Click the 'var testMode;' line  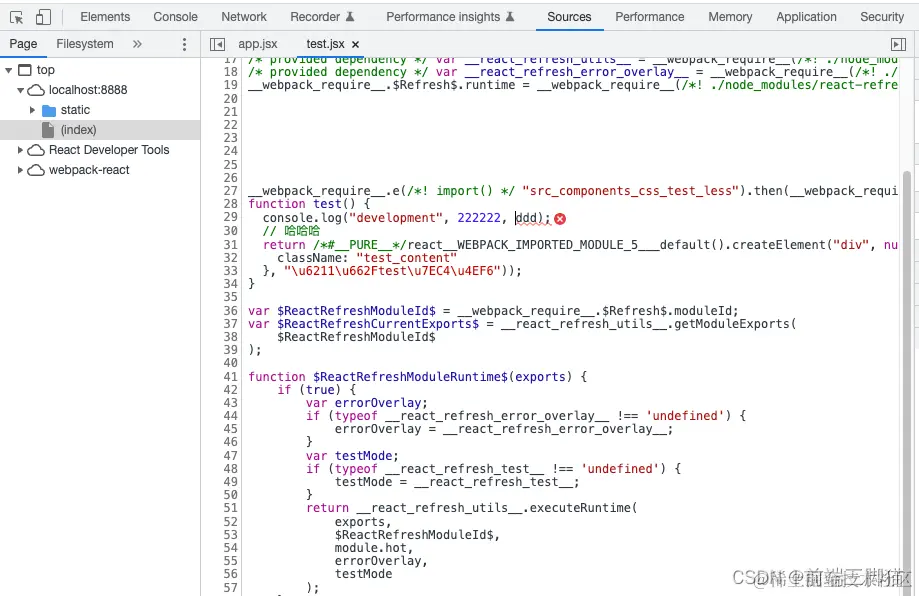[352, 455]
